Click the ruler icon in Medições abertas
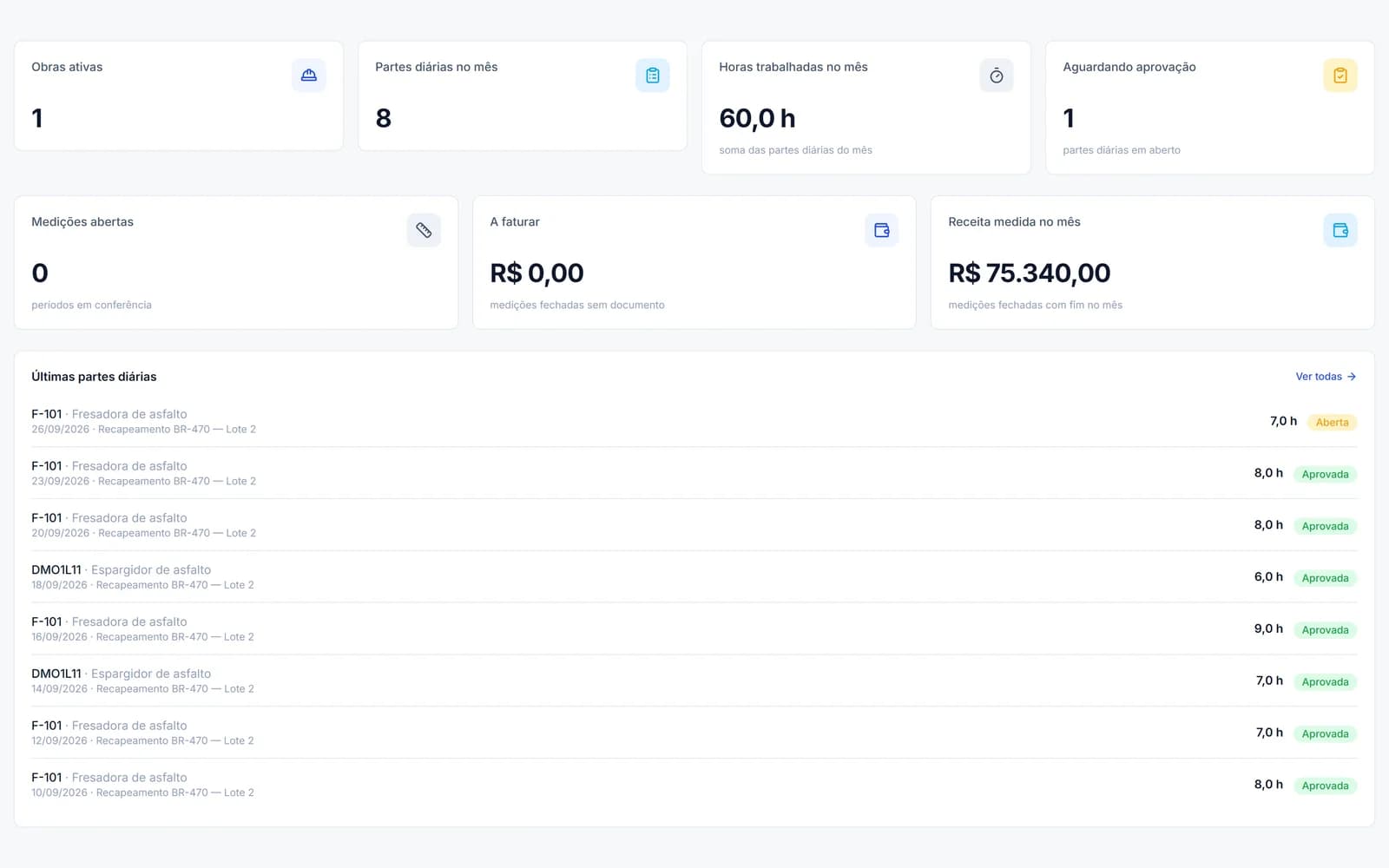 click(424, 230)
